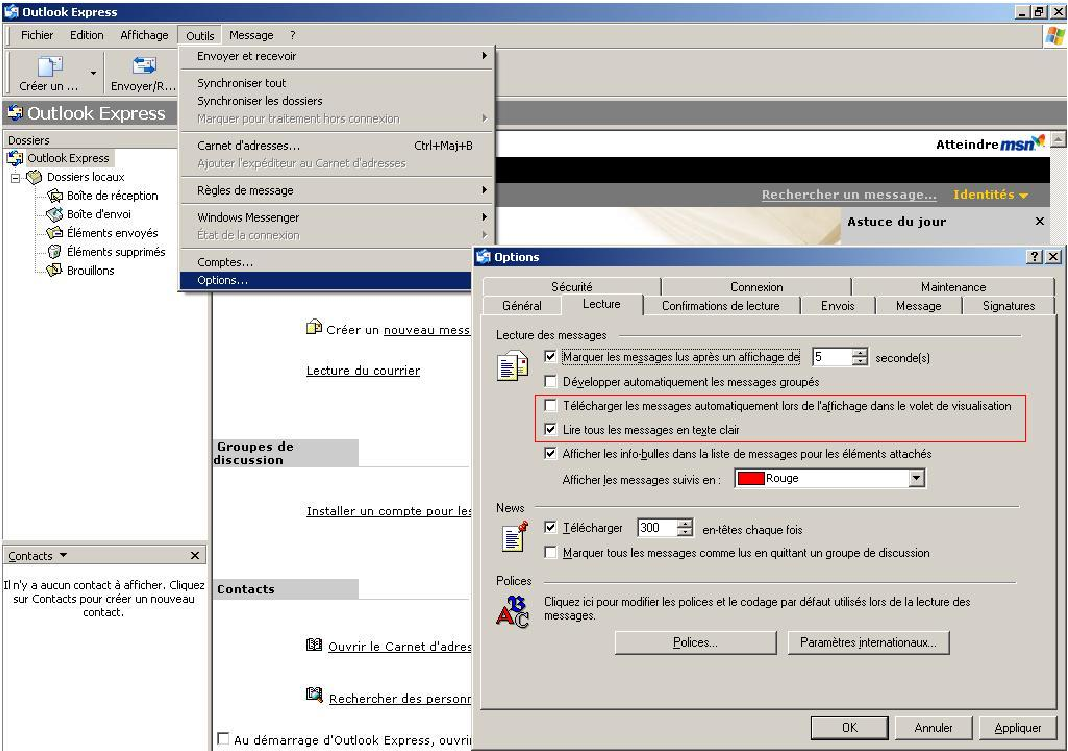Switch to the Confirmations de lecture tab

click(x=721, y=306)
